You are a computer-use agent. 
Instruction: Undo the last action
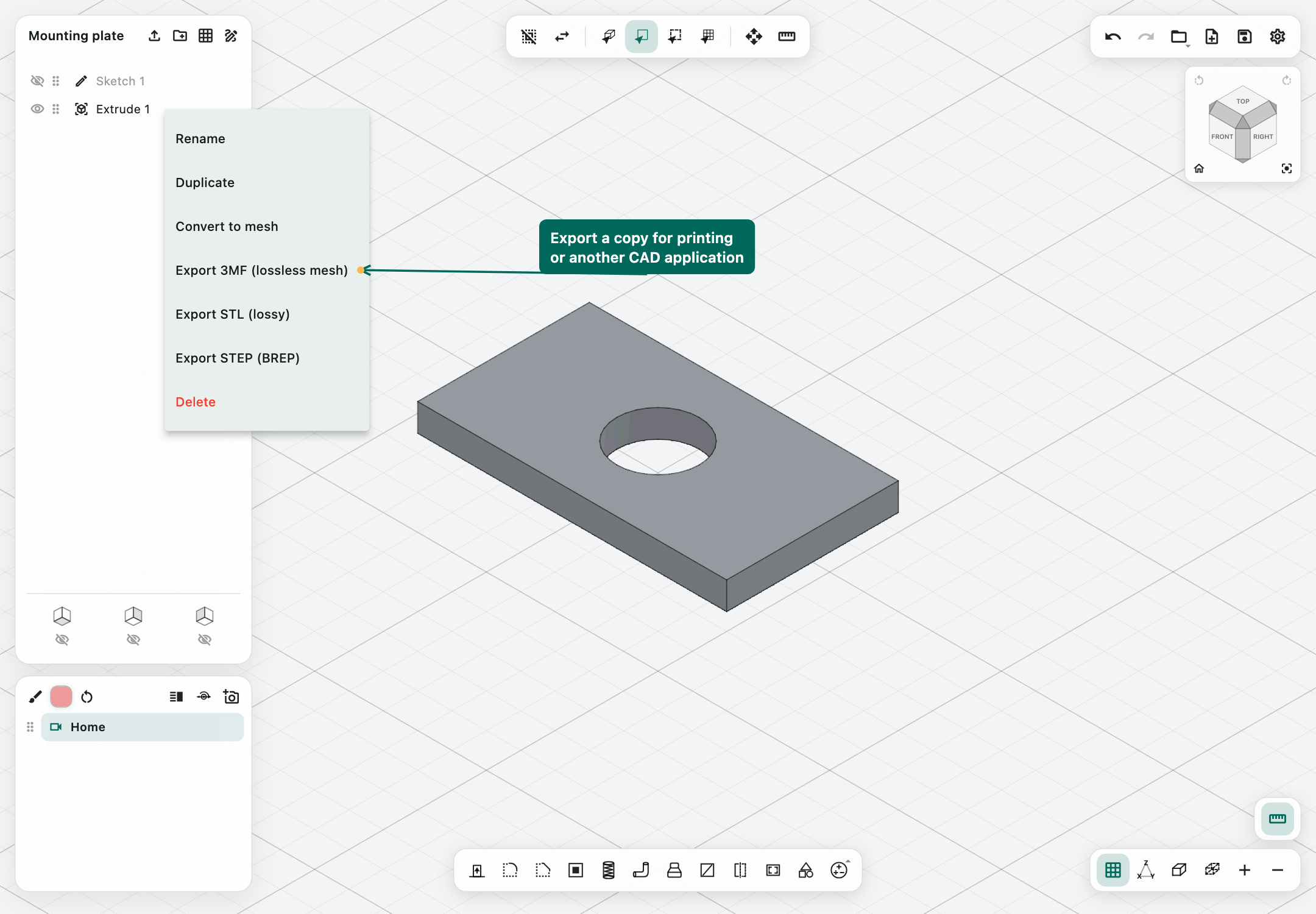pyautogui.click(x=1113, y=37)
